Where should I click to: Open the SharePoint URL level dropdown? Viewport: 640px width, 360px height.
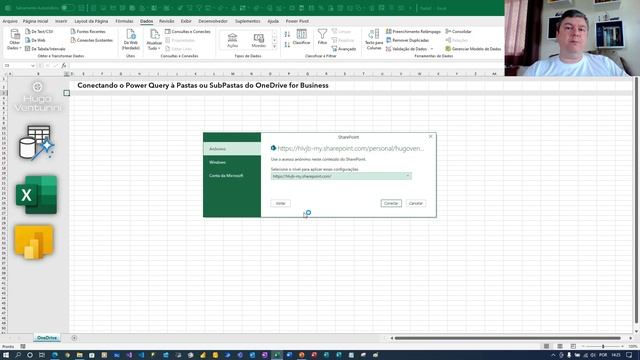pos(341,176)
